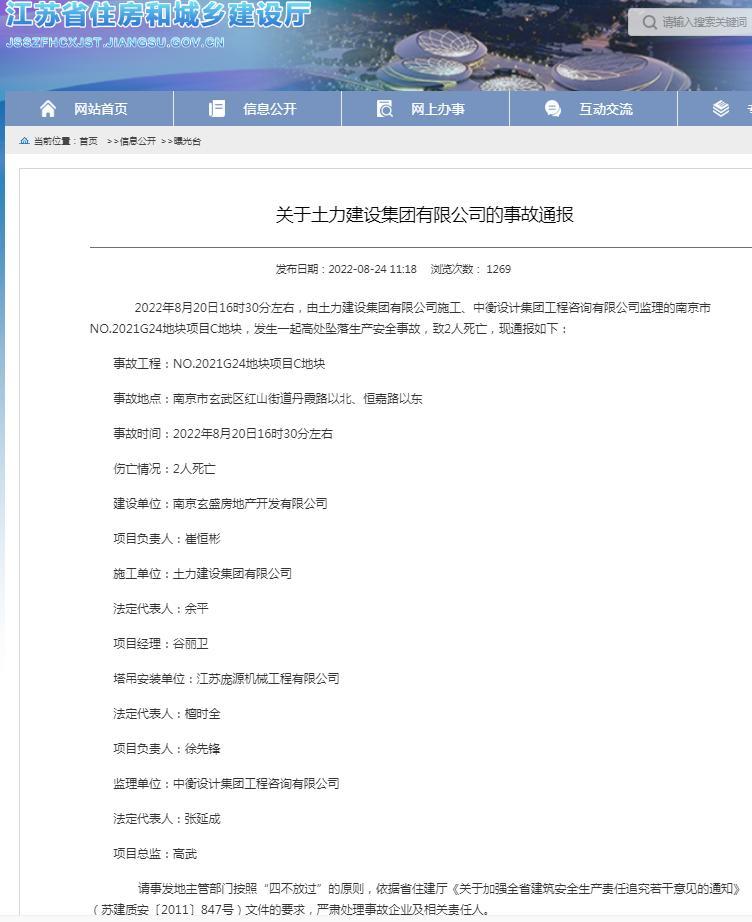
Task: Click the small breadcrumb home icon
Action: pos(24,141)
